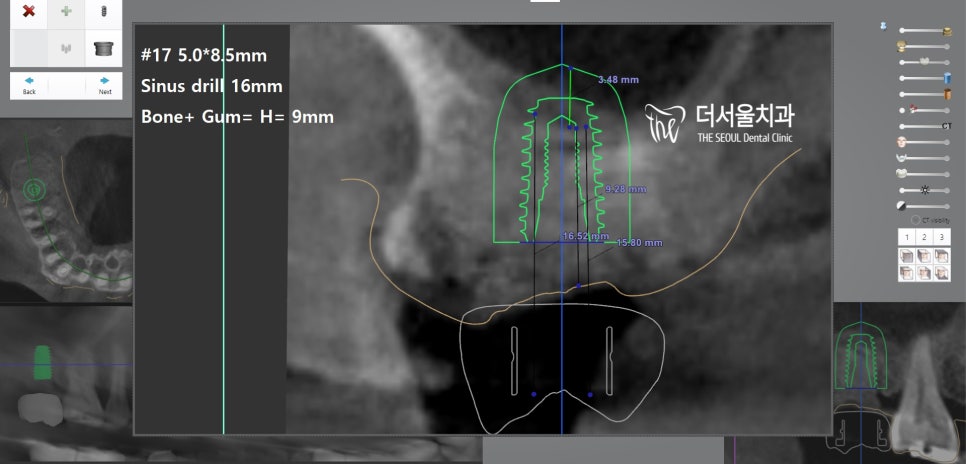
Task: Select view preset 1
Action: 906,237
